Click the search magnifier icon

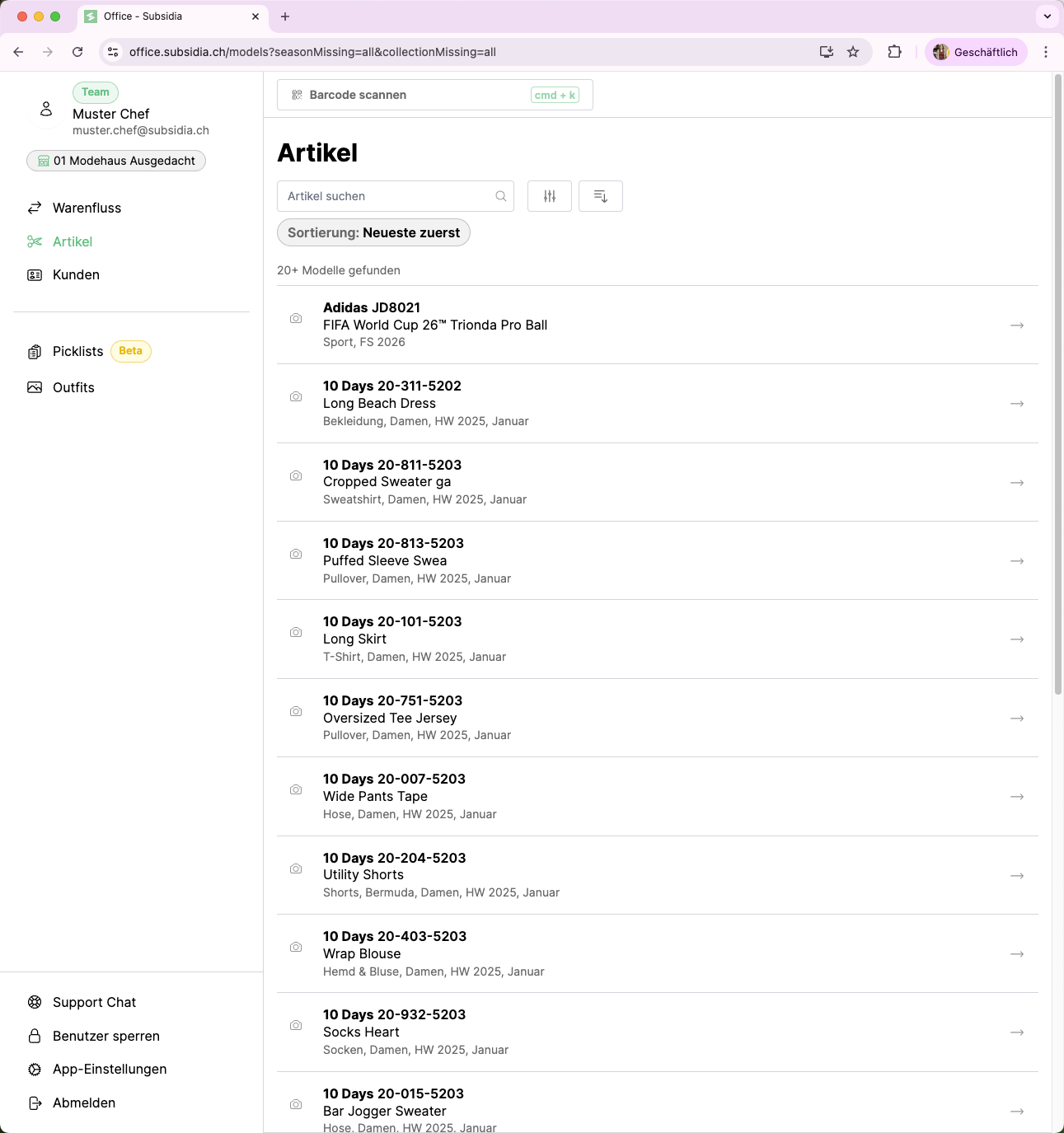[500, 196]
